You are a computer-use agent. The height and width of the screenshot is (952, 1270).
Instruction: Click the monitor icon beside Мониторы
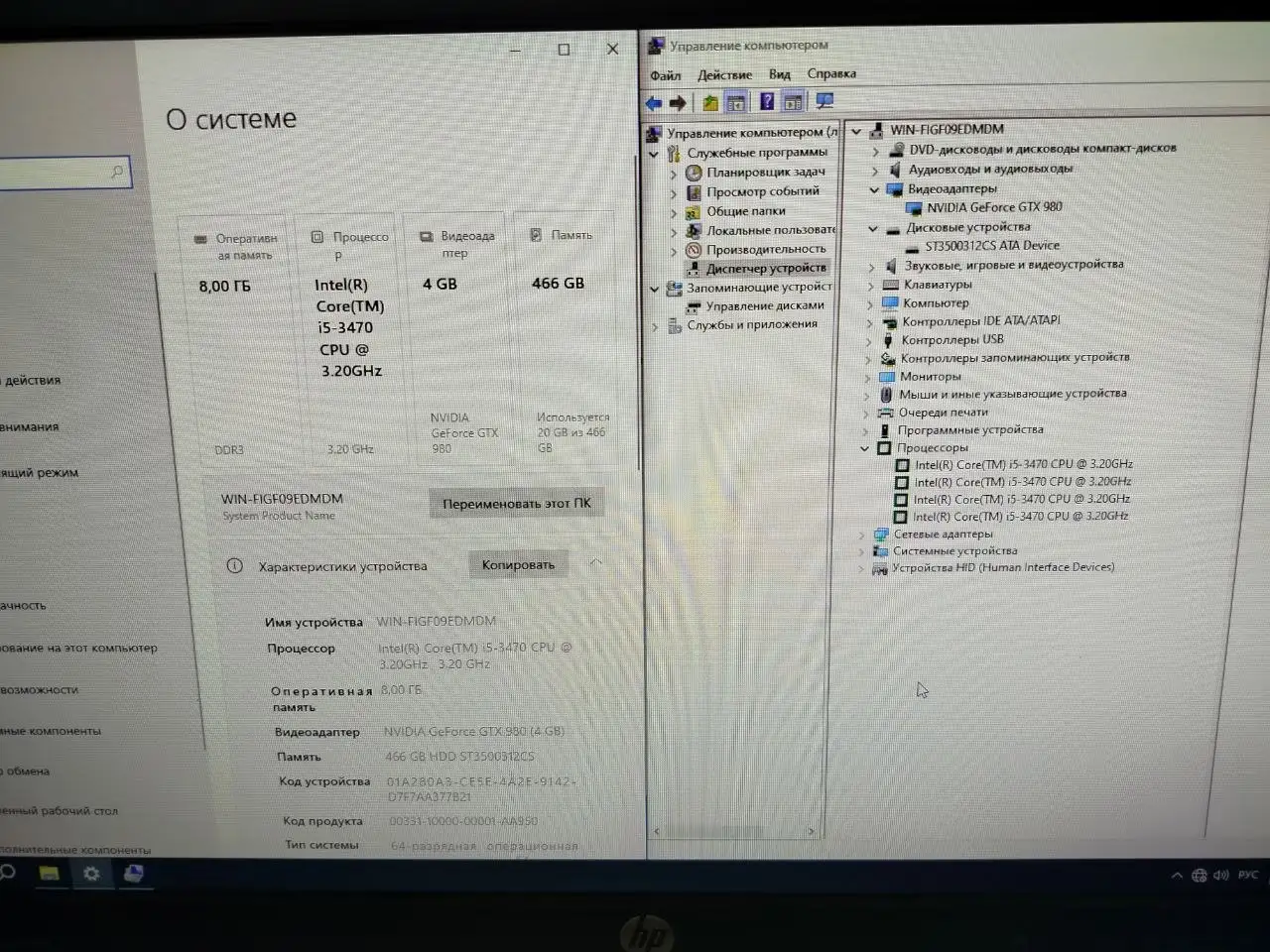click(x=887, y=377)
